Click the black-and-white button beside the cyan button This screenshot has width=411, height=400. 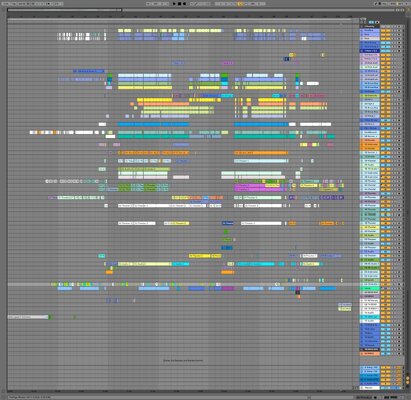tap(377, 22)
